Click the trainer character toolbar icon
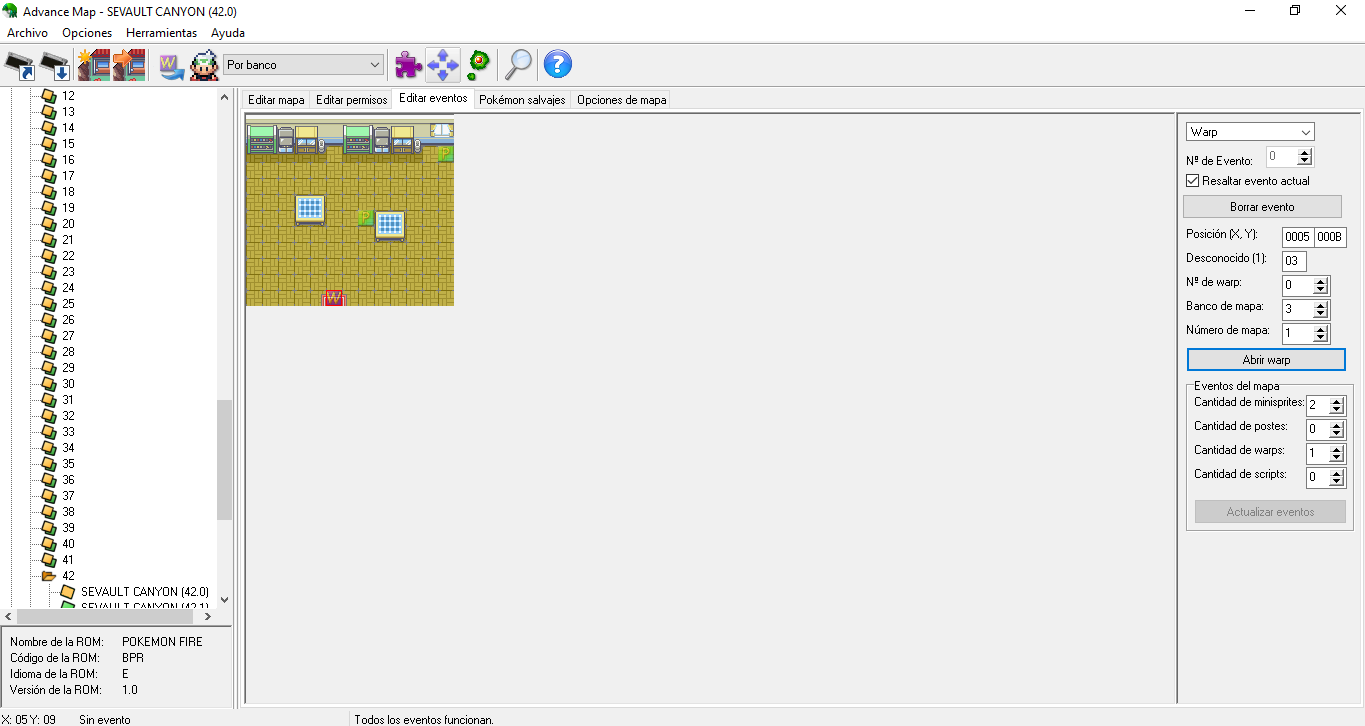Image resolution: width=1365 pixels, height=726 pixels. (204, 65)
